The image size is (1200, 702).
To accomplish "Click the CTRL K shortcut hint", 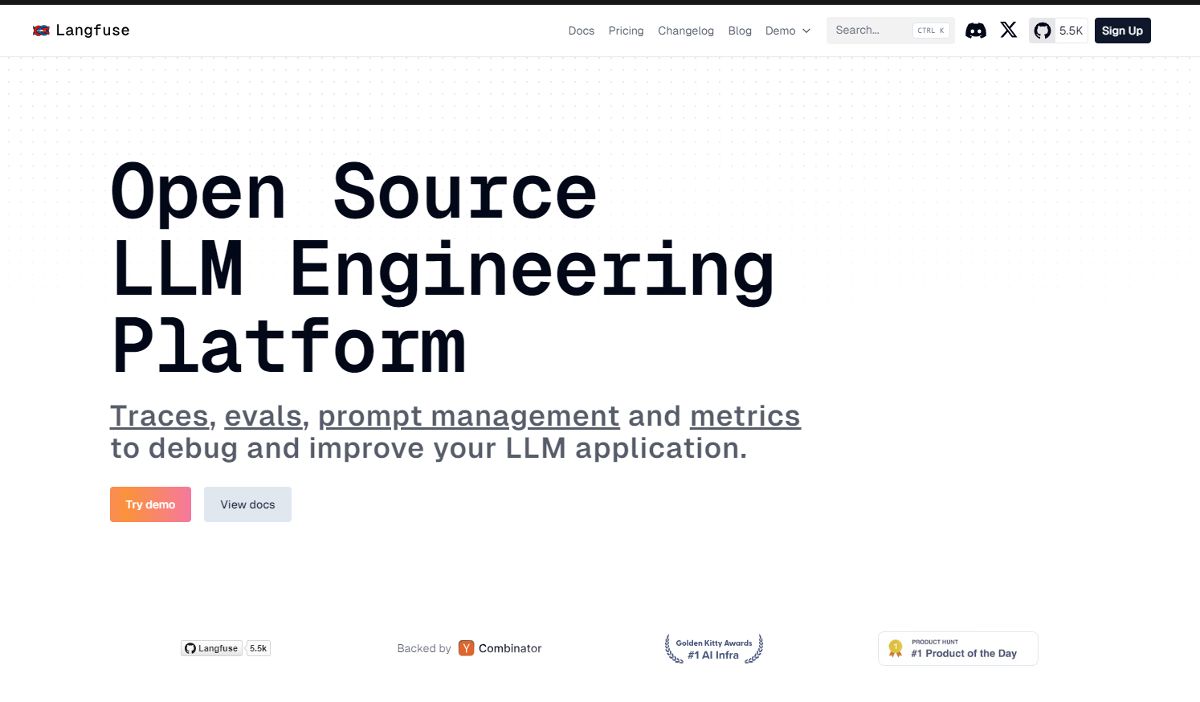I will (x=930, y=30).
